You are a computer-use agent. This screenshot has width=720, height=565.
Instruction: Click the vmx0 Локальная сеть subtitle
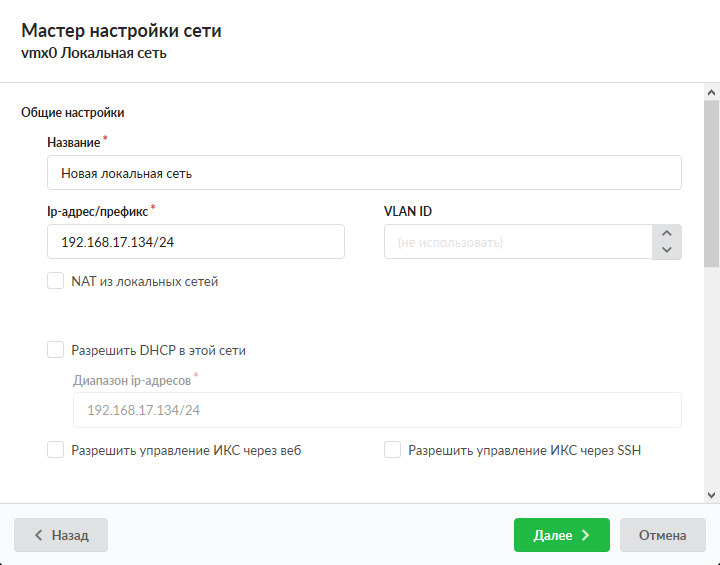93,53
